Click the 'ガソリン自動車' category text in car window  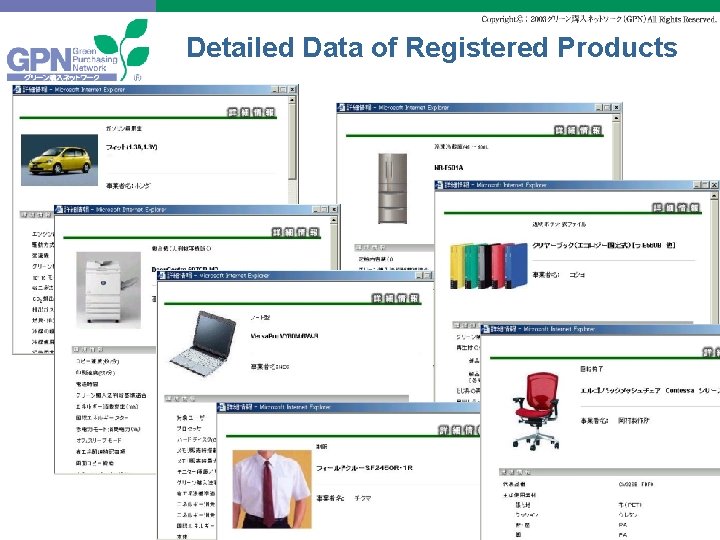124,129
